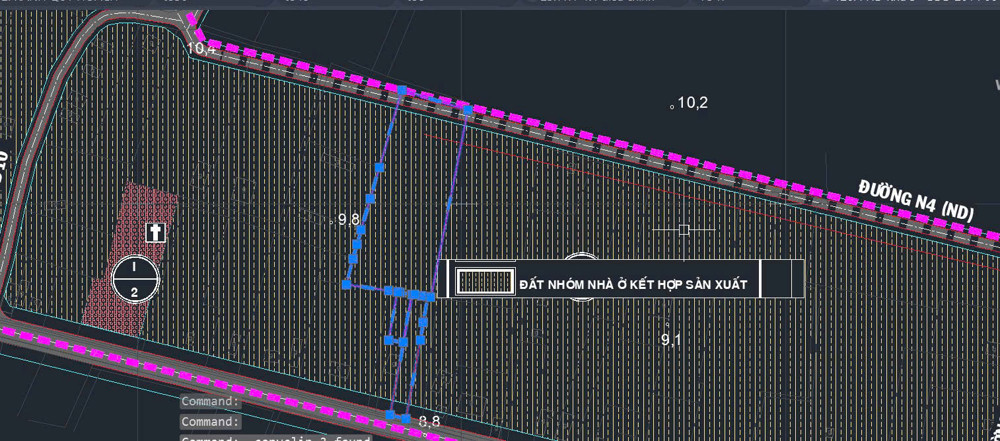Click the grip just left of the 8,8 label
This screenshot has width=1000, height=441.
click(406, 418)
